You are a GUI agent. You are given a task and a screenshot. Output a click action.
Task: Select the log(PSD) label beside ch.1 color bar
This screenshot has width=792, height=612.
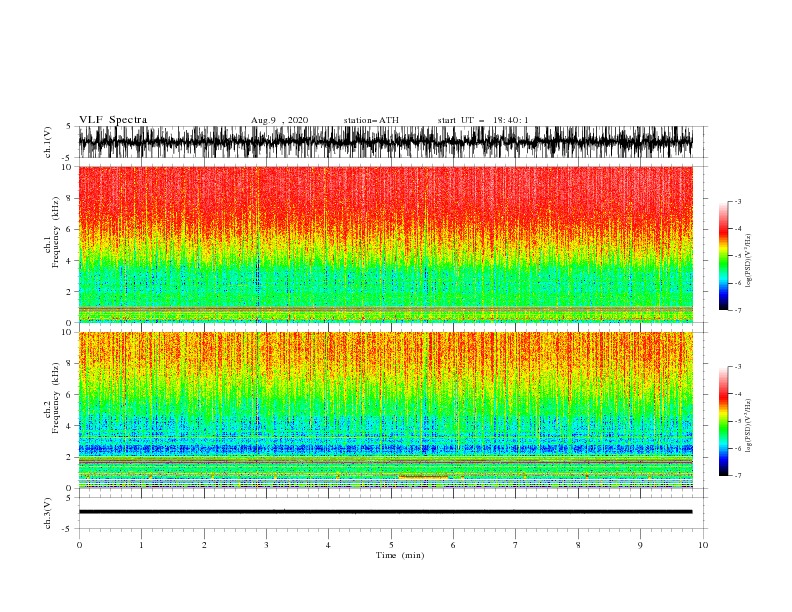pos(749,261)
